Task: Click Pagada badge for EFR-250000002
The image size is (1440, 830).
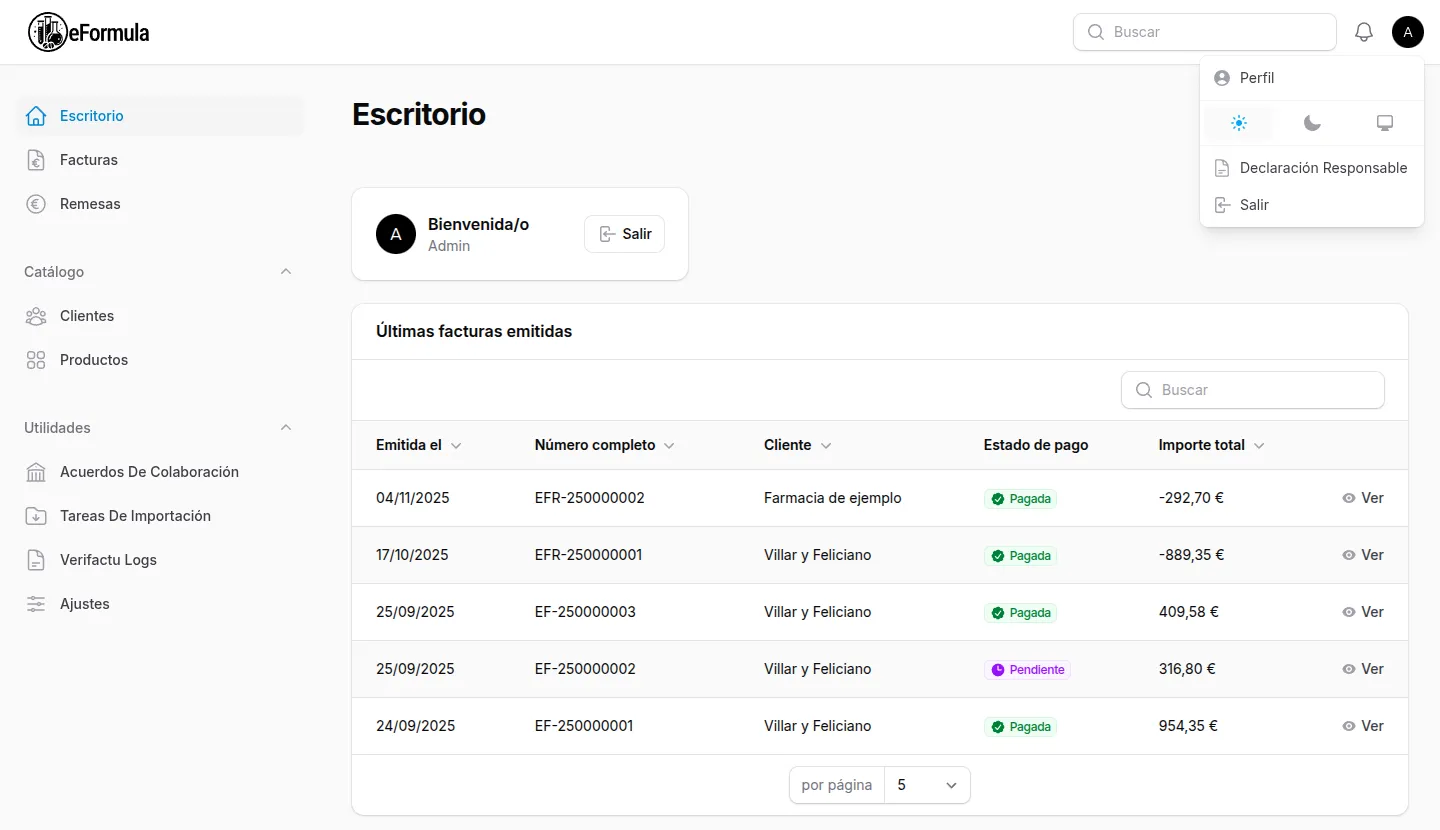Action: click(x=1020, y=499)
